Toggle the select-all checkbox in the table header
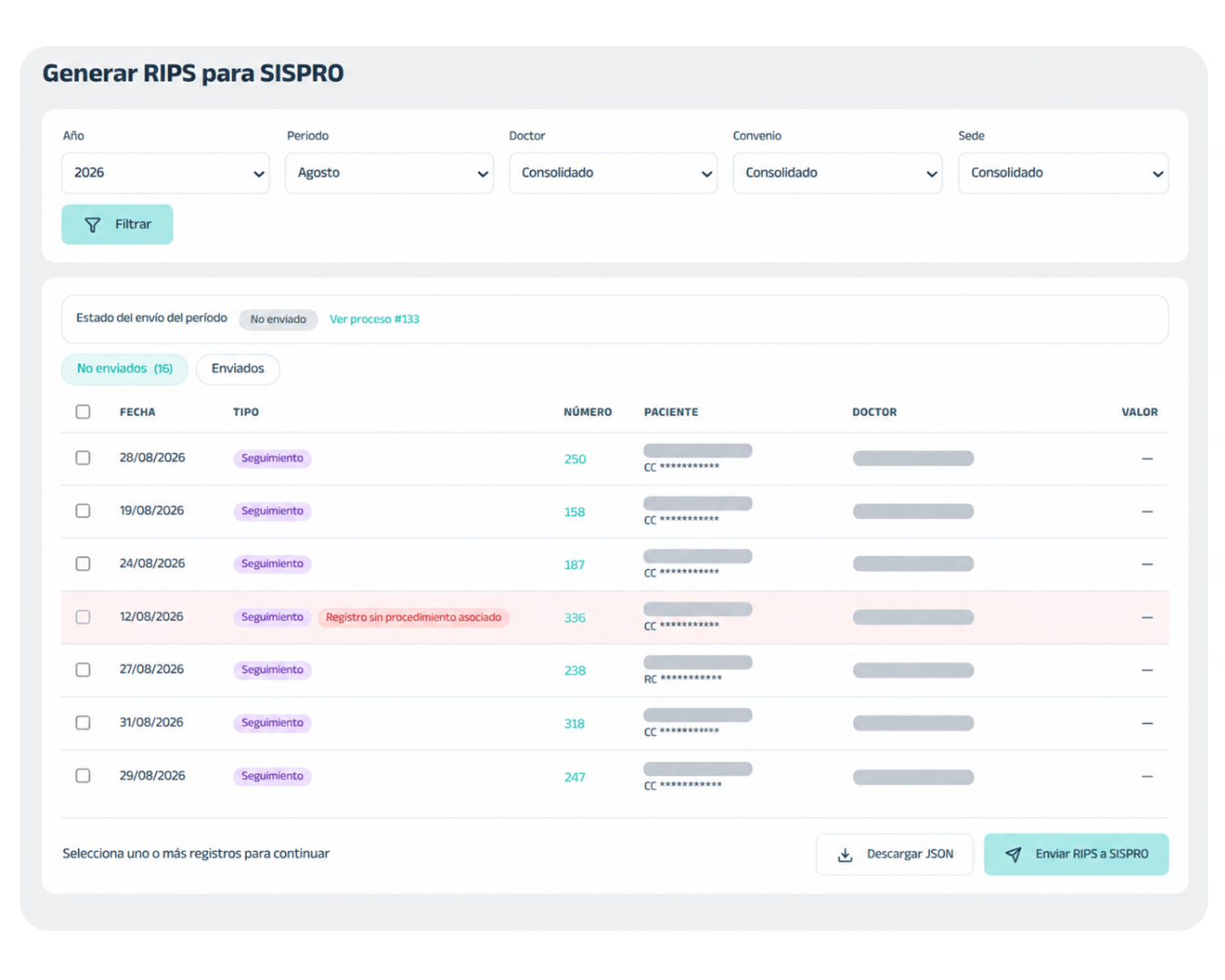Viewport: 1225px width, 980px height. click(x=83, y=412)
